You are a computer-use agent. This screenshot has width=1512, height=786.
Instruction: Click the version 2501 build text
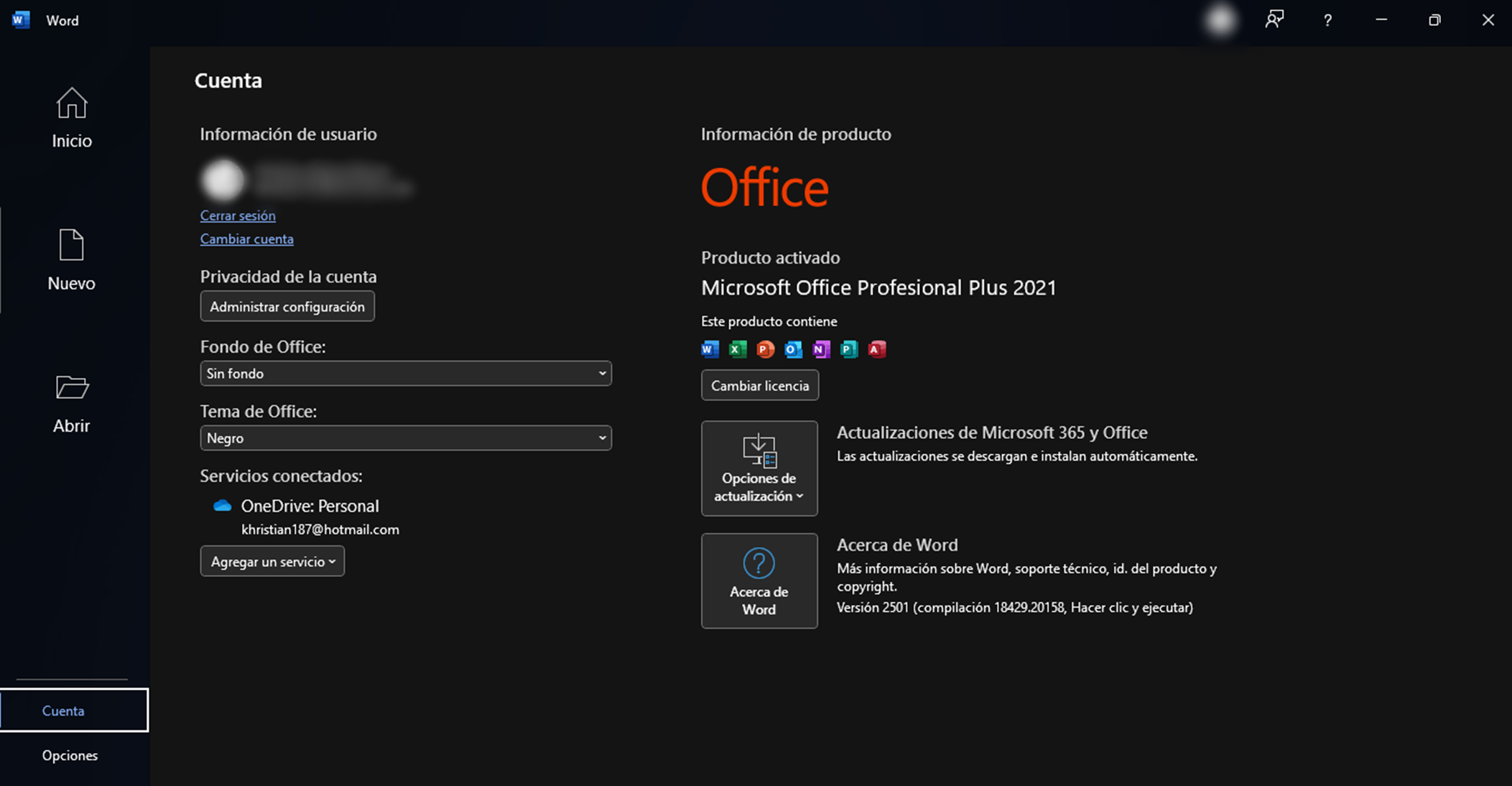pos(1015,607)
